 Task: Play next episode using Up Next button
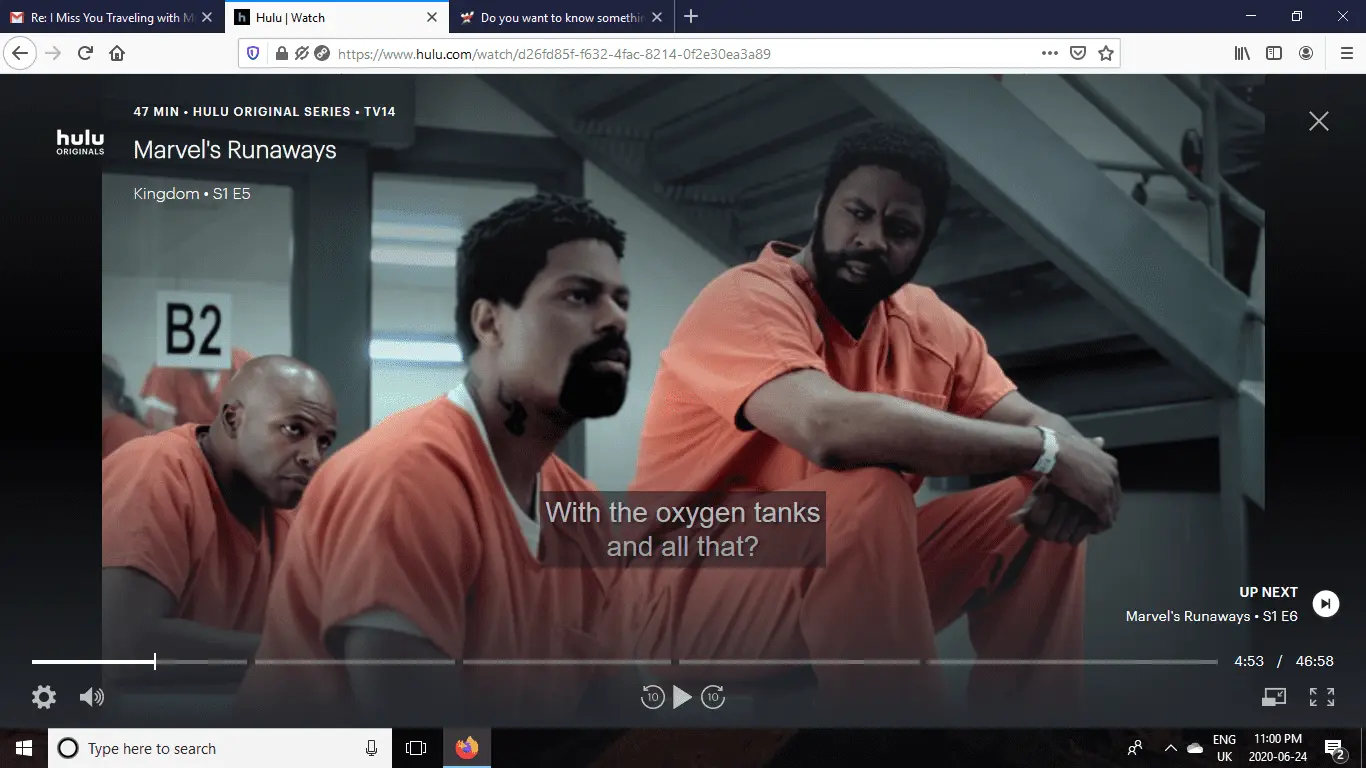coord(1325,603)
